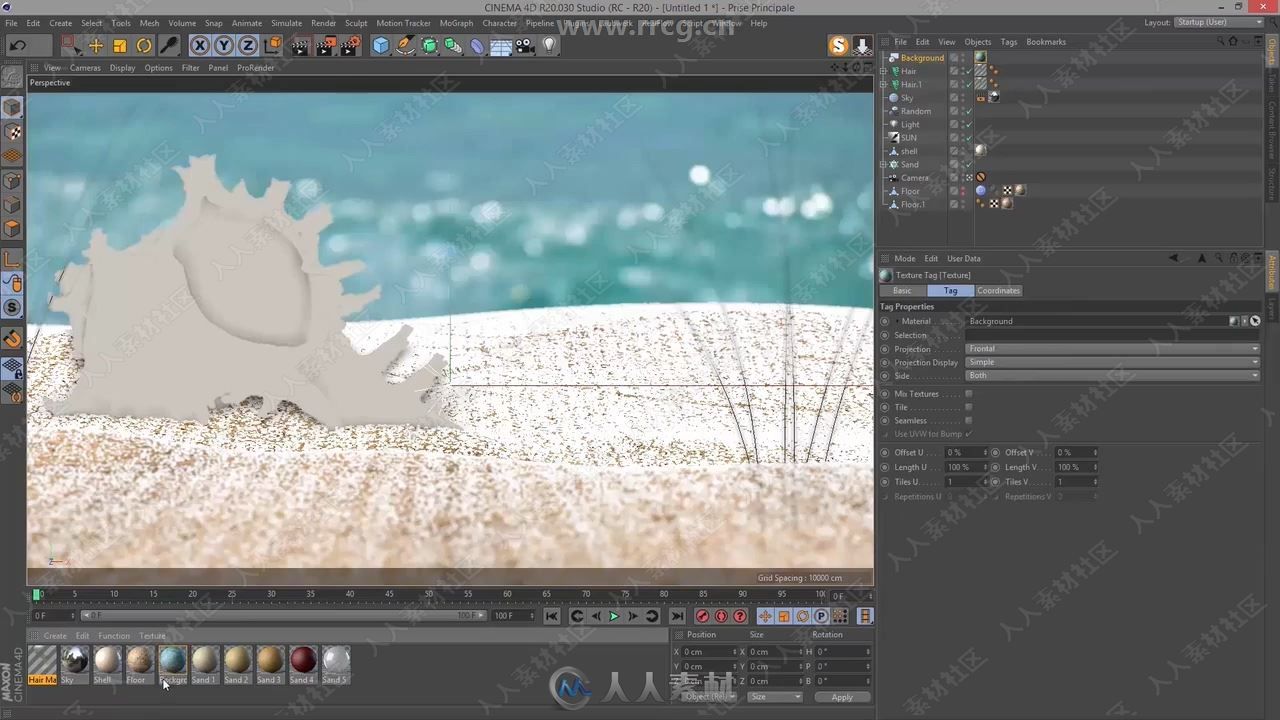Viewport: 1280px width, 720px height.
Task: Click the Make Editable icon
Action: (13, 76)
